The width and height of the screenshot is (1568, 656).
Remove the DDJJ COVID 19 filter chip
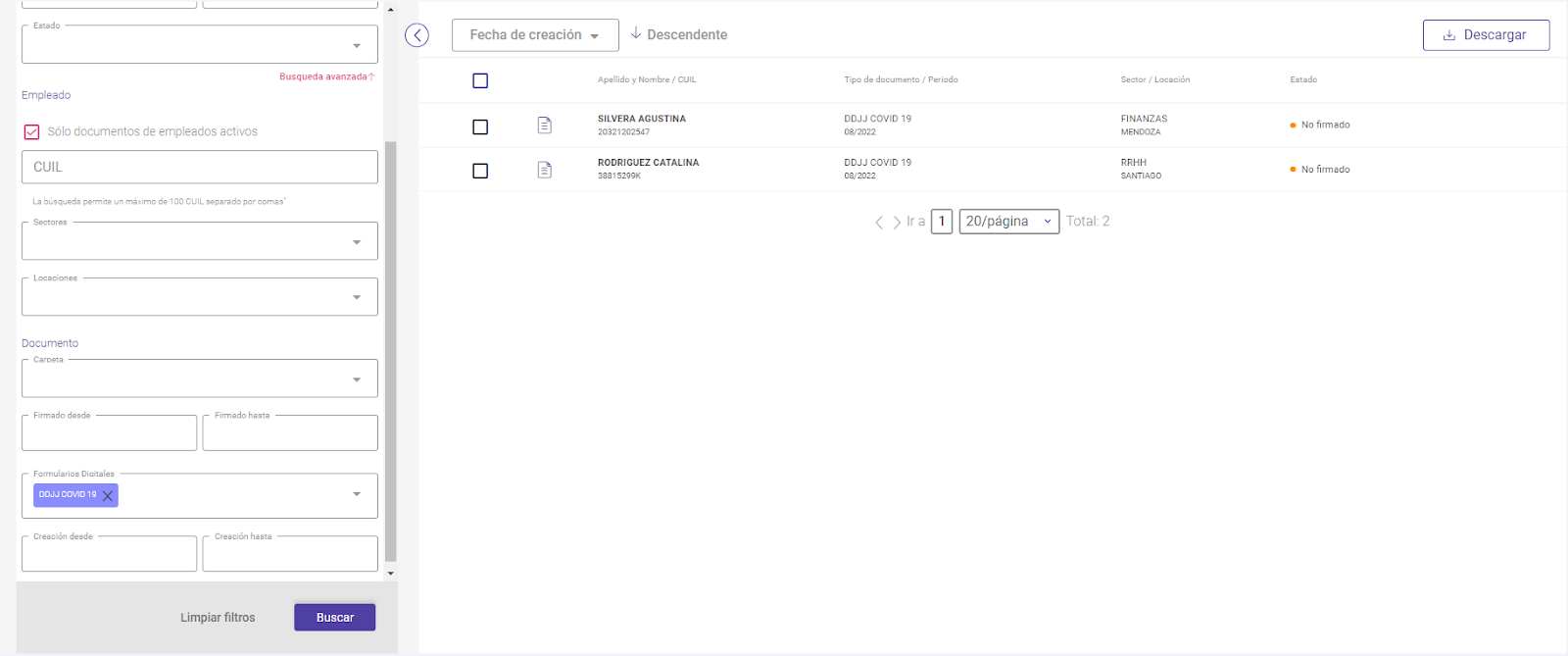[108, 495]
